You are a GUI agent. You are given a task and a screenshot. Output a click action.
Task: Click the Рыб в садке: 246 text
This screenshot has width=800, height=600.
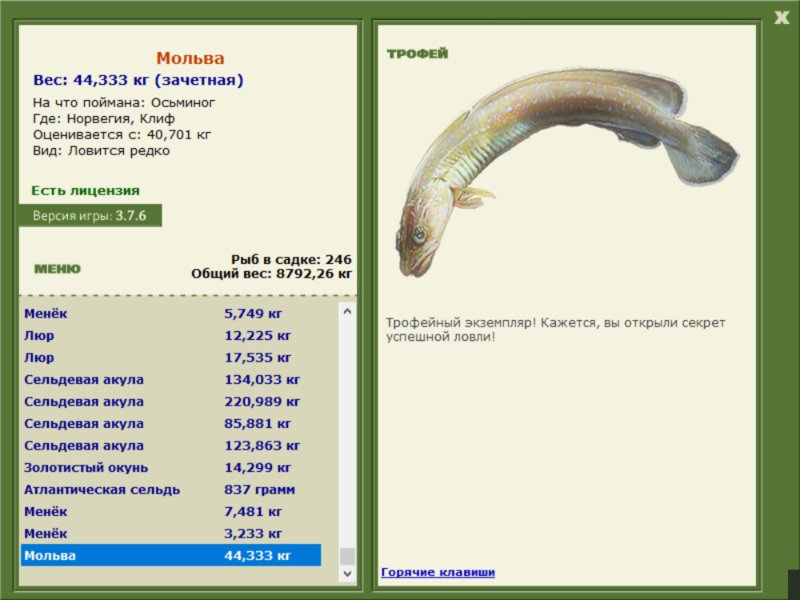click(291, 259)
